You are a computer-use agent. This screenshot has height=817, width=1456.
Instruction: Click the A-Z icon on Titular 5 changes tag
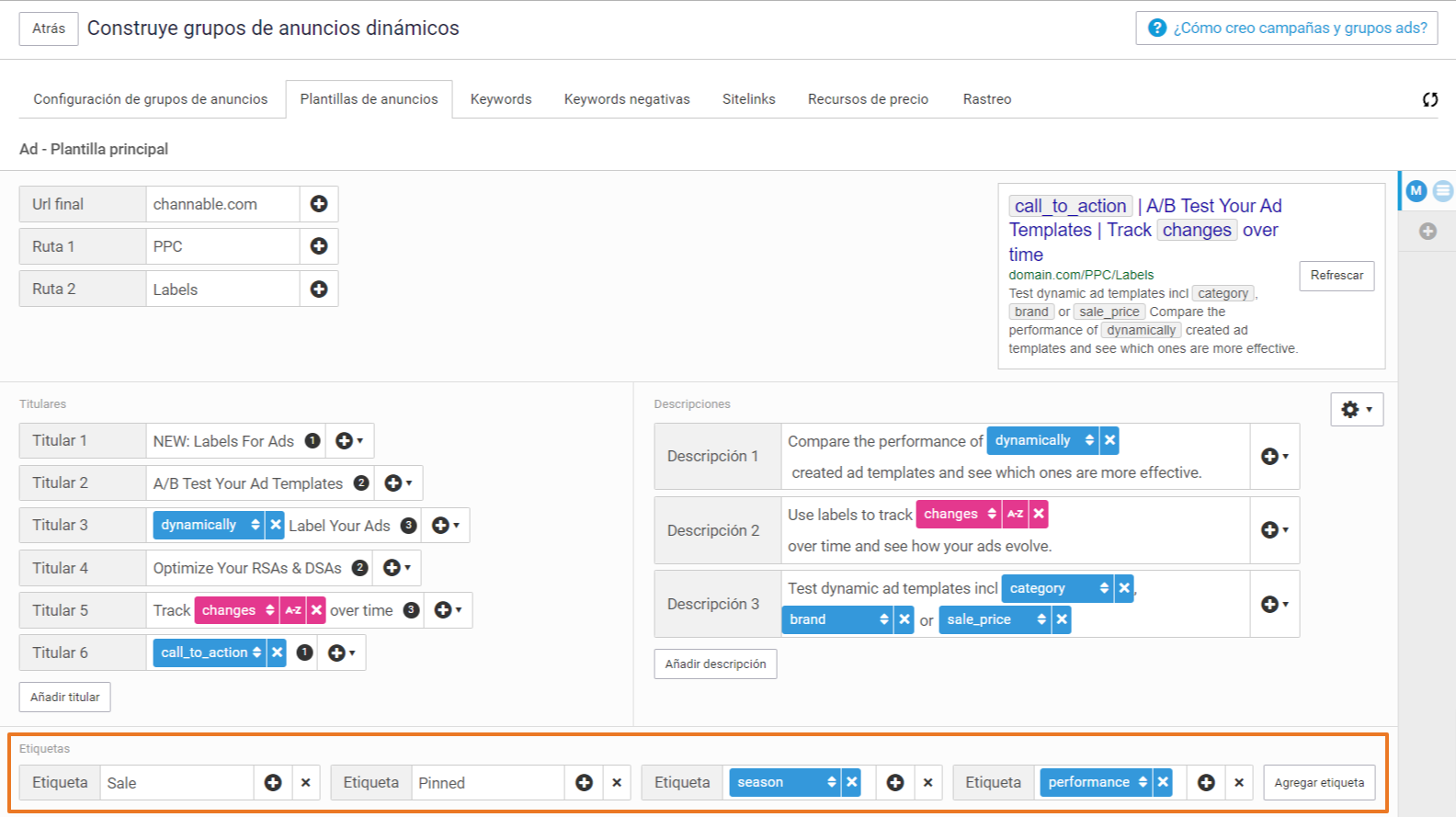tap(293, 610)
